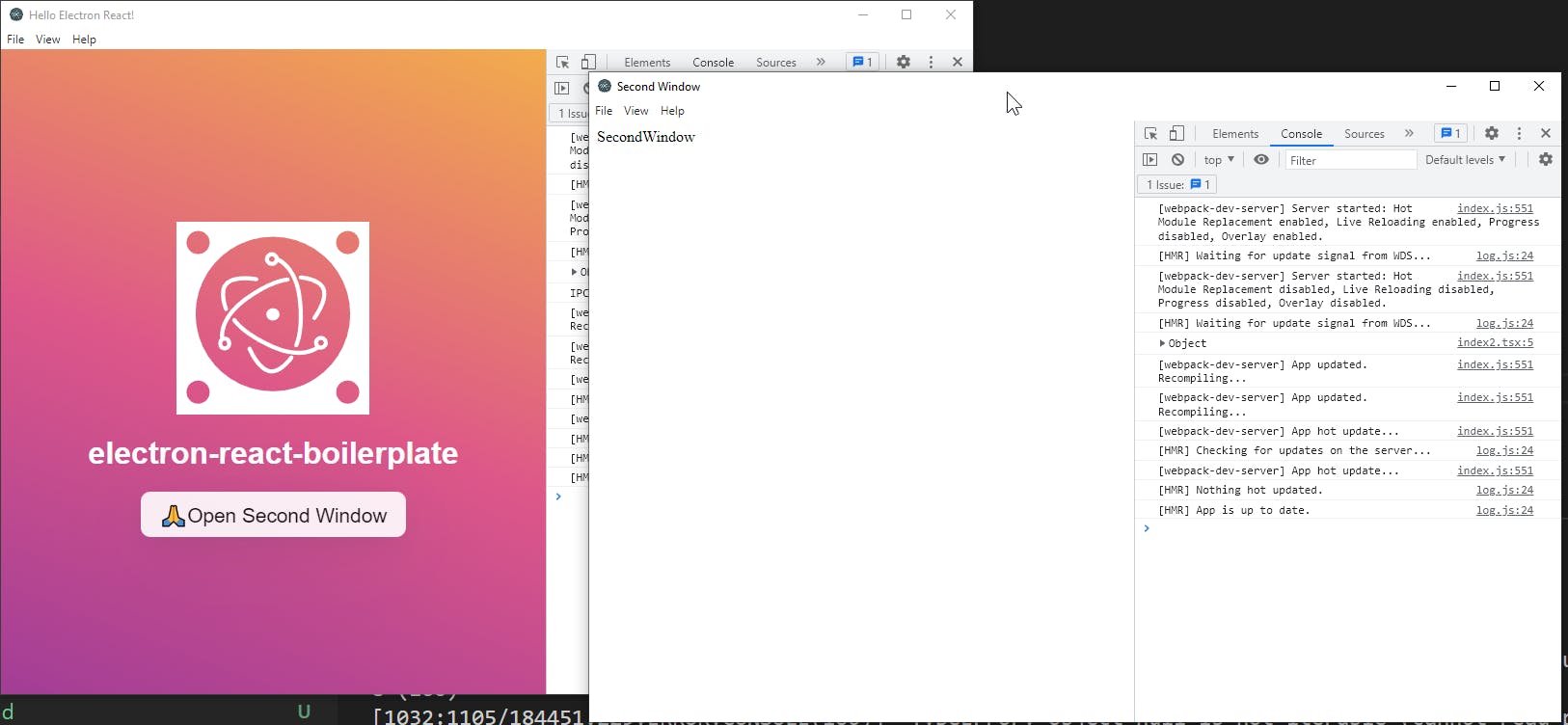Image resolution: width=1568 pixels, height=725 pixels.
Task: Open kebab menu in main window DevTools
Action: pos(931,62)
